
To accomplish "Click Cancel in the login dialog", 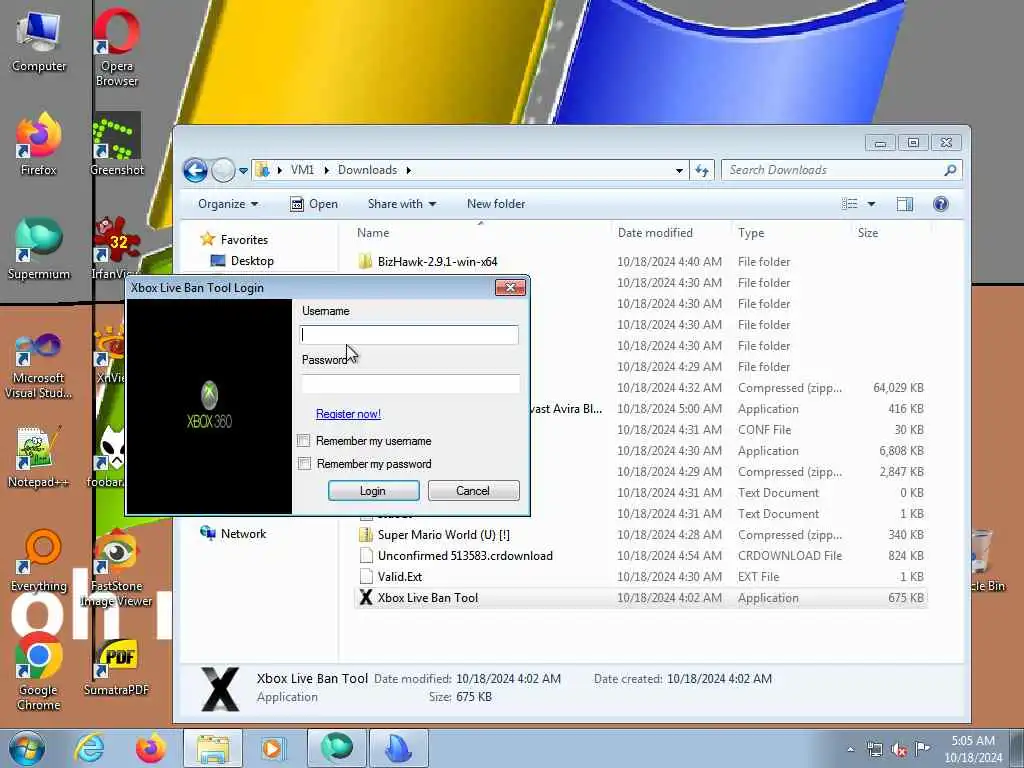I will click(x=473, y=491).
